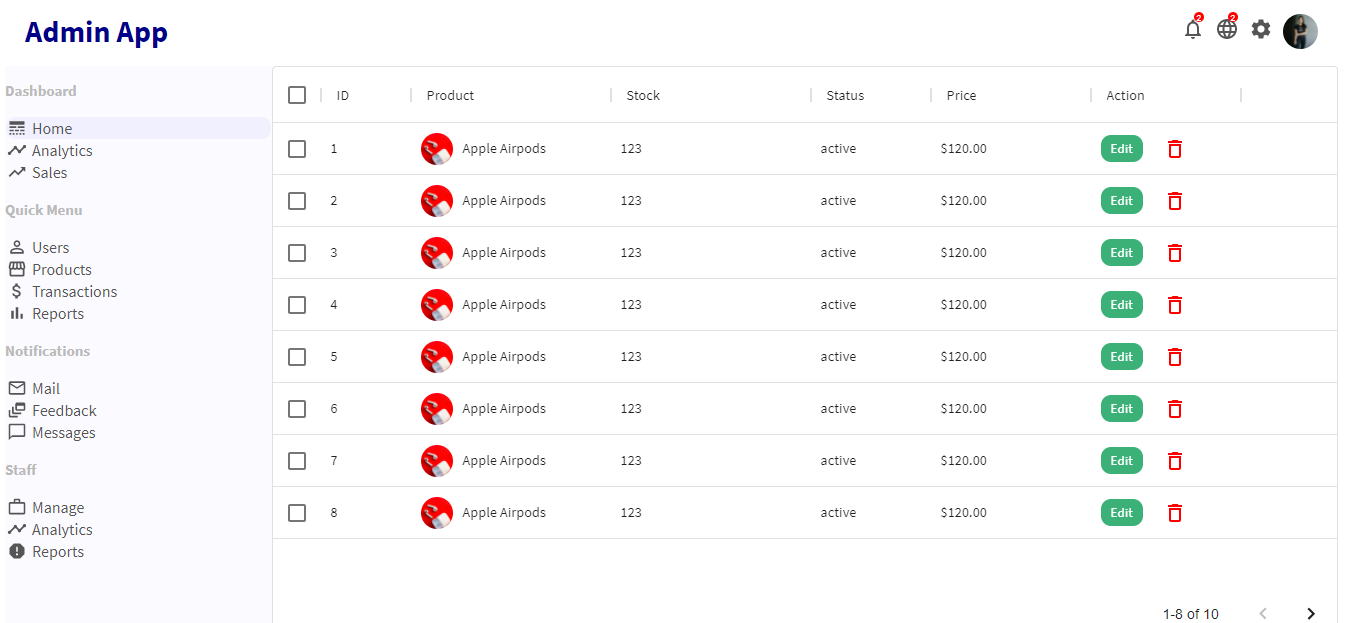
Task: Check the checkbox for row ID 2
Action: pos(297,201)
